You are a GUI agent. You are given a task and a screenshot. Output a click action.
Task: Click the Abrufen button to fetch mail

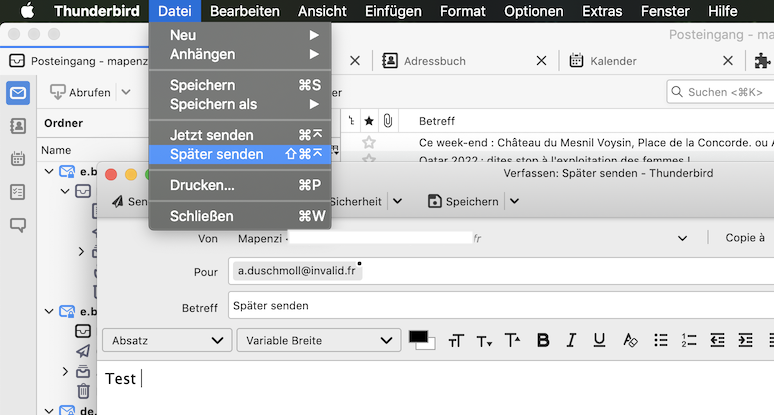(81, 92)
